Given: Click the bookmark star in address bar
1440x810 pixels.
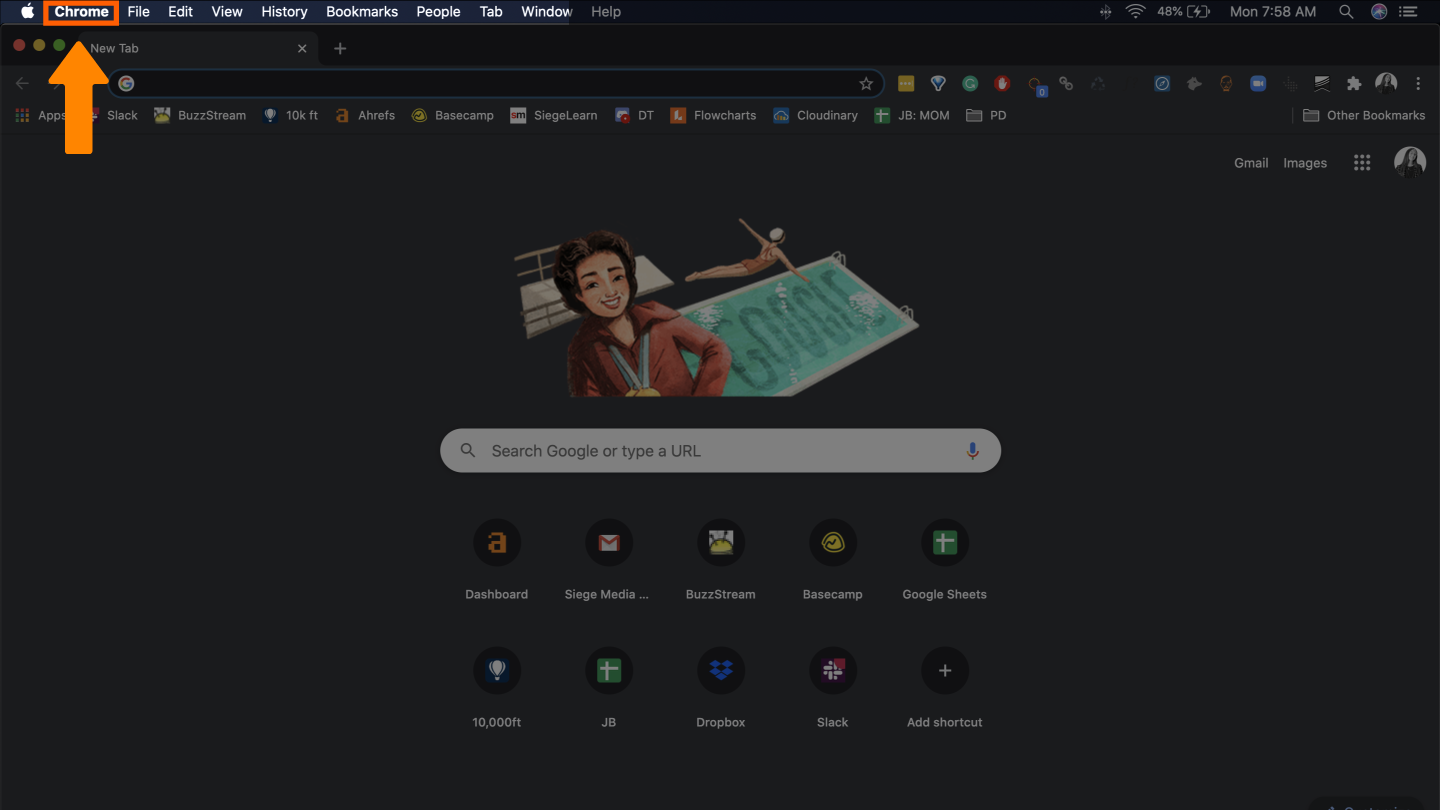Looking at the screenshot, I should (x=866, y=84).
